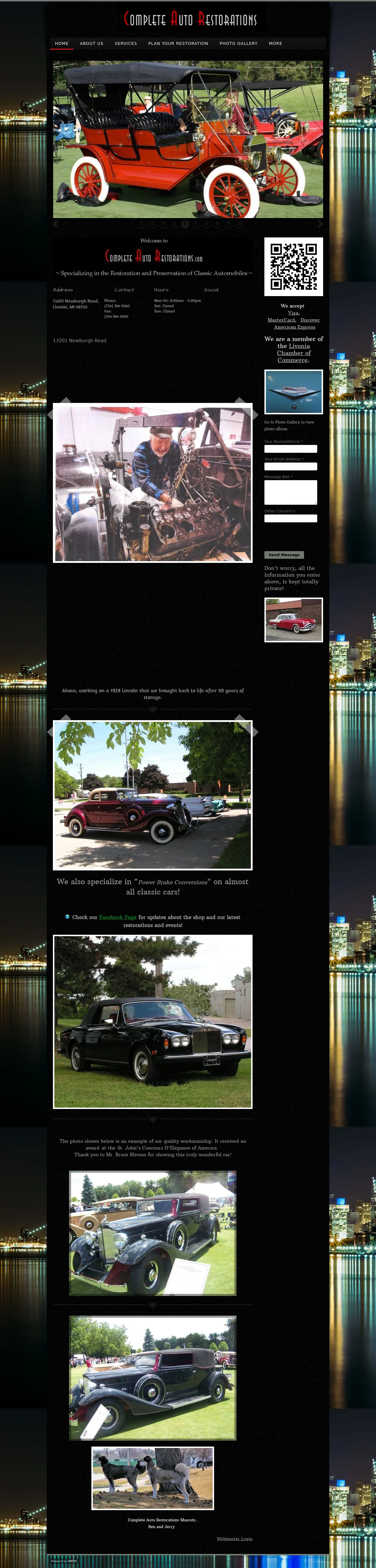The image size is (376, 1568).
Task: Jump to slide 1 in slideshow pager
Action: (141, 223)
